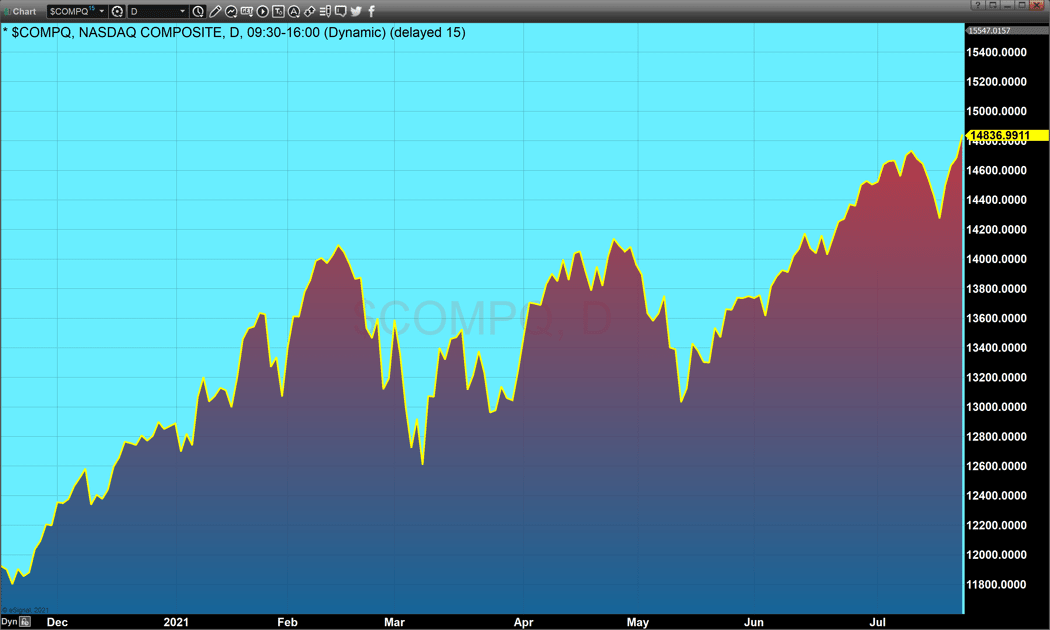This screenshot has height=630, width=1050.
Task: Click the GET tools icon
Action: [246, 11]
